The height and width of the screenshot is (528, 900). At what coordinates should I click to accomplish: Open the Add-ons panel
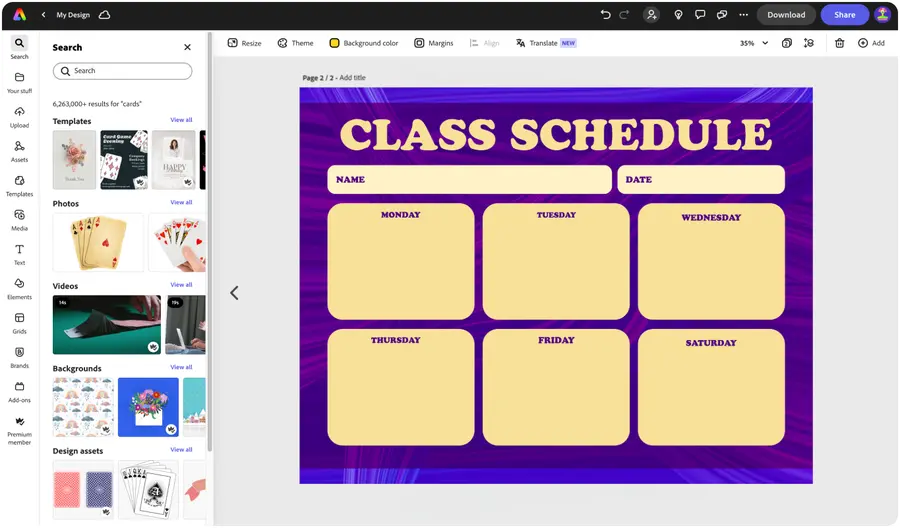[x=20, y=392]
